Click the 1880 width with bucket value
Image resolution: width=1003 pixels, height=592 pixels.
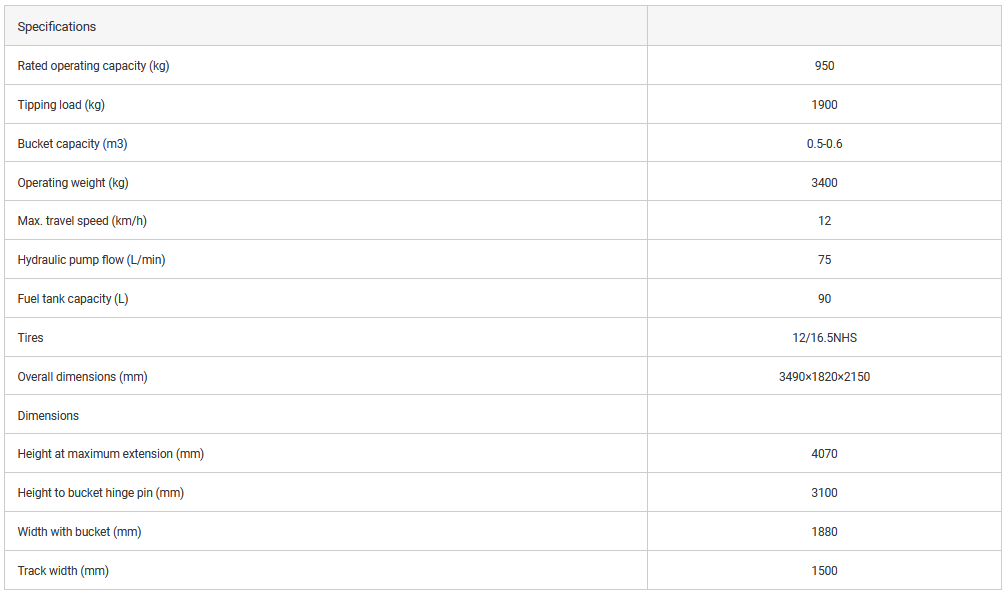pyautogui.click(x=824, y=532)
